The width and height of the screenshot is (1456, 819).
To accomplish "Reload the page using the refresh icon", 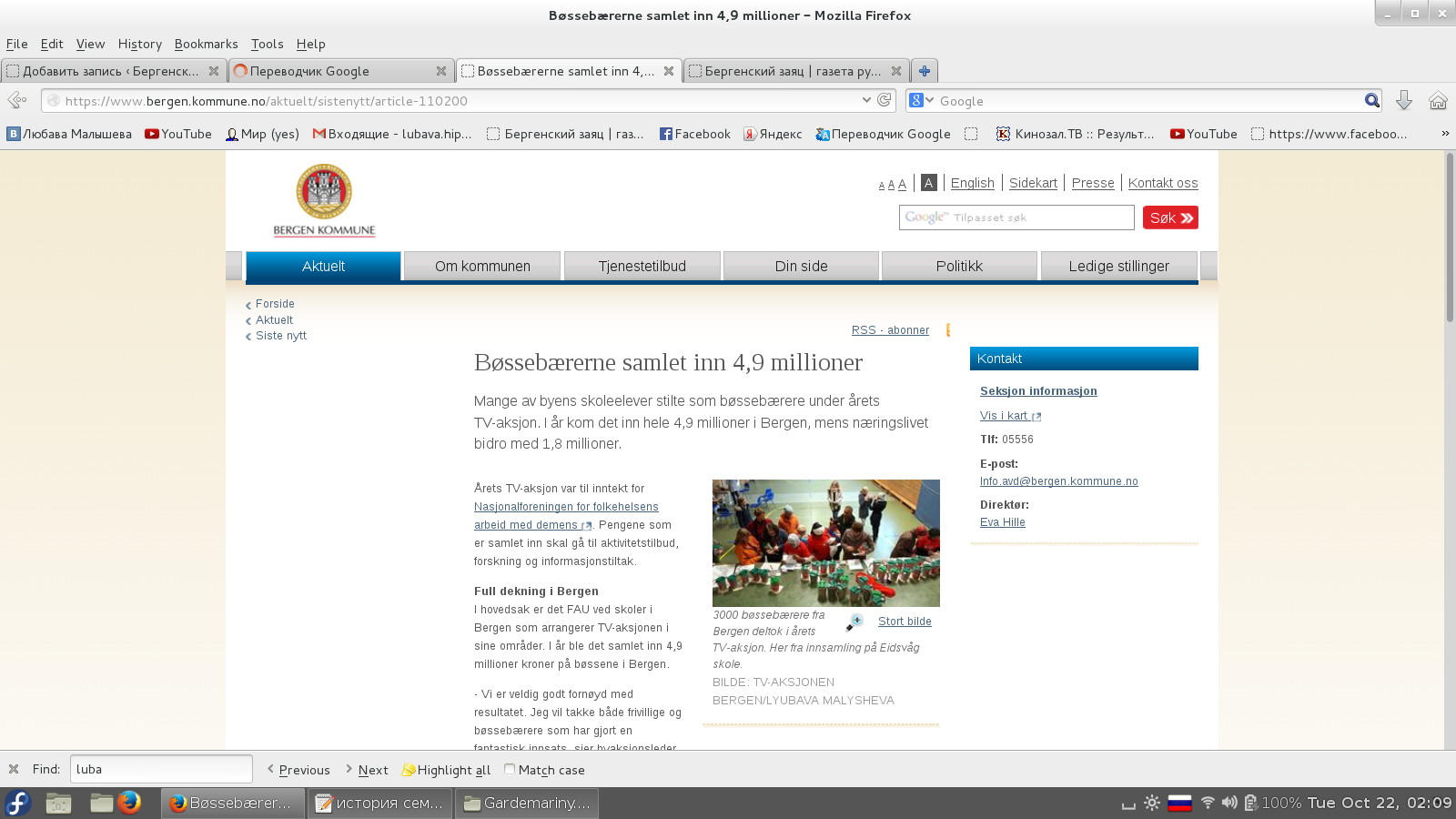I will [884, 100].
